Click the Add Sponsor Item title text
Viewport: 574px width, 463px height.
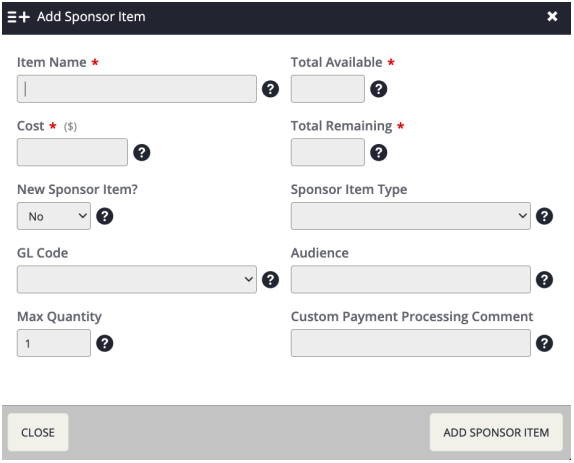91,17
